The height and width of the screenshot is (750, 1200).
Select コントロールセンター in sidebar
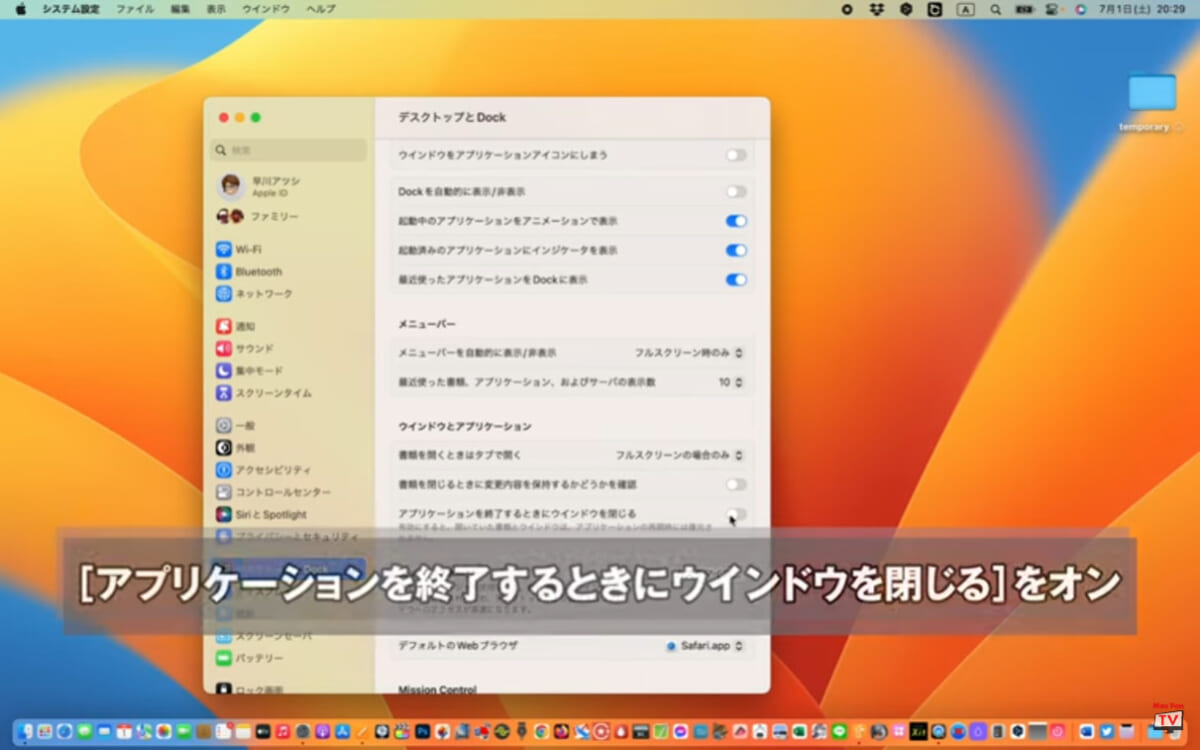click(x=272, y=492)
